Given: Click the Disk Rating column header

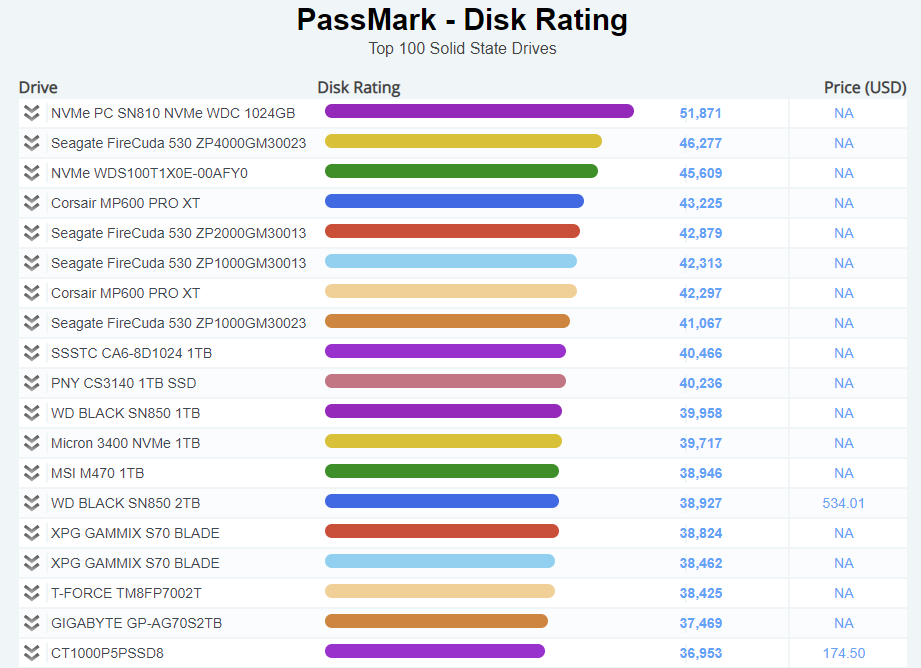Looking at the screenshot, I should (358, 87).
